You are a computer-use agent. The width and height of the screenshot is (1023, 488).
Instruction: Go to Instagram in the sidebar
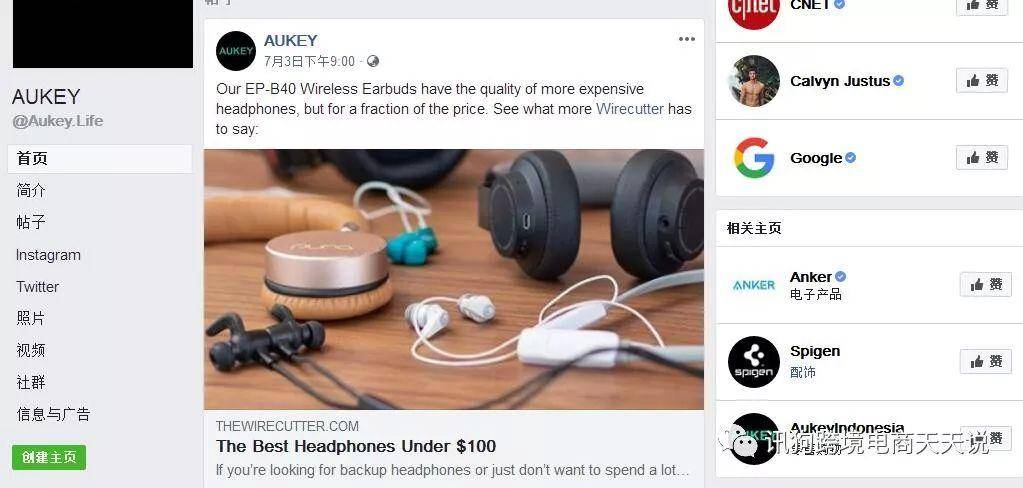[x=48, y=255]
